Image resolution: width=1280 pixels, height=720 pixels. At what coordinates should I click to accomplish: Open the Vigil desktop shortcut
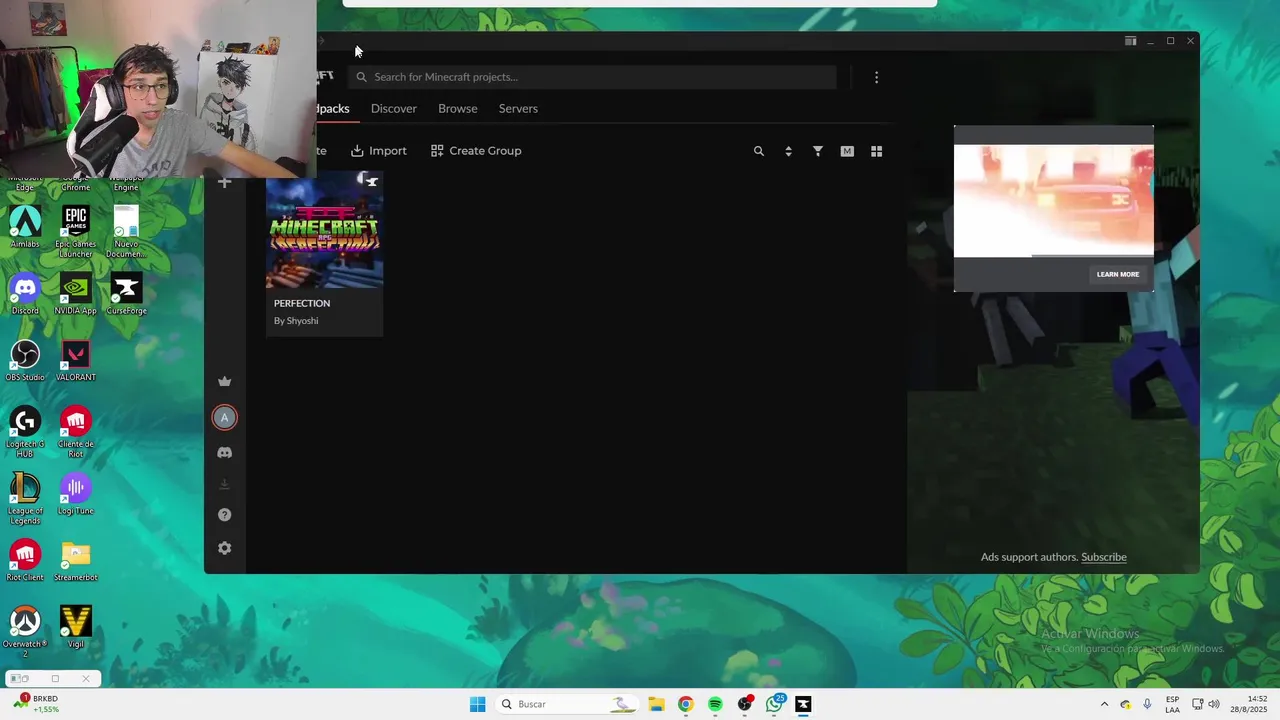[75, 627]
